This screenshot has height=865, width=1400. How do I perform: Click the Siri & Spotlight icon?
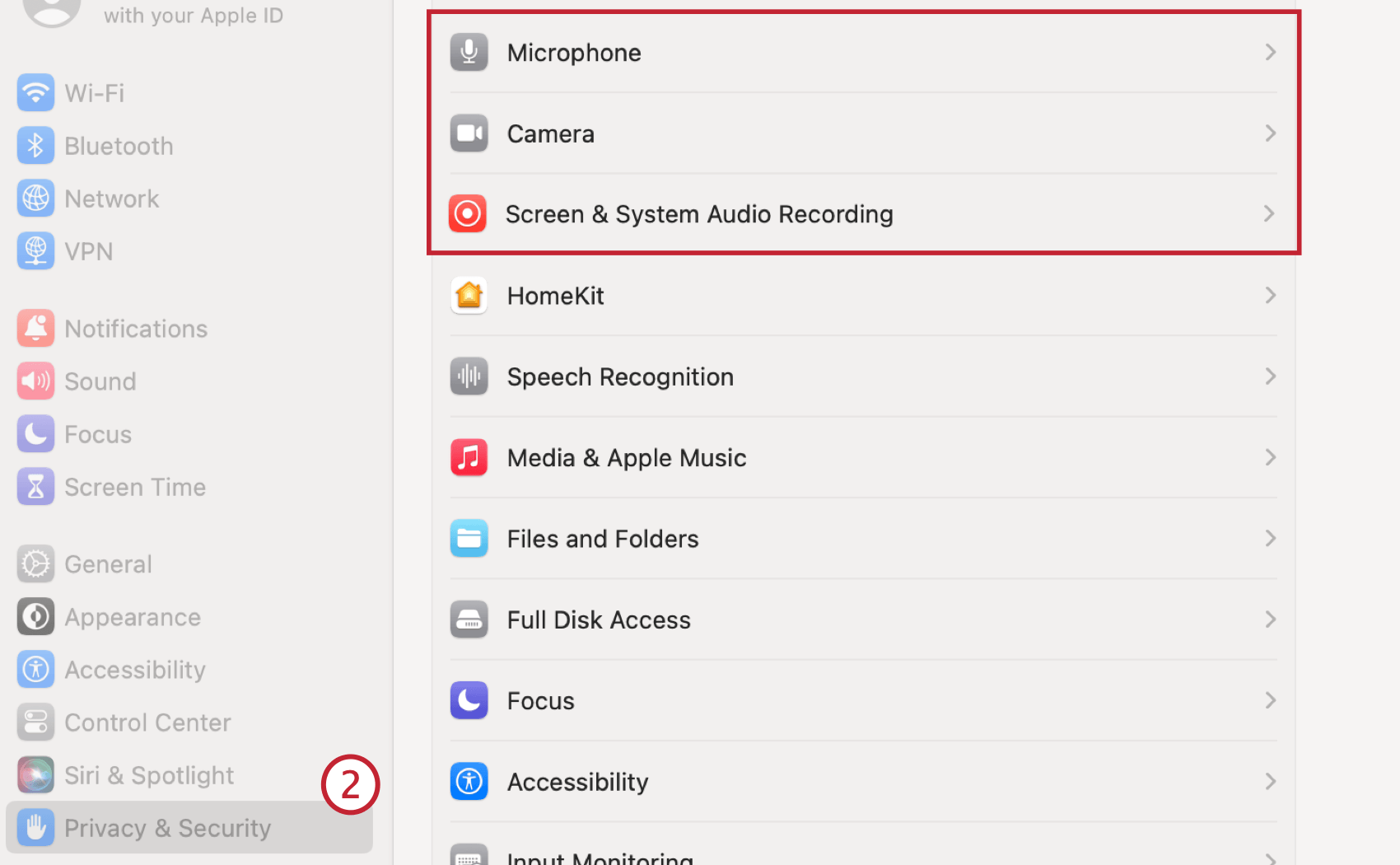(x=35, y=774)
